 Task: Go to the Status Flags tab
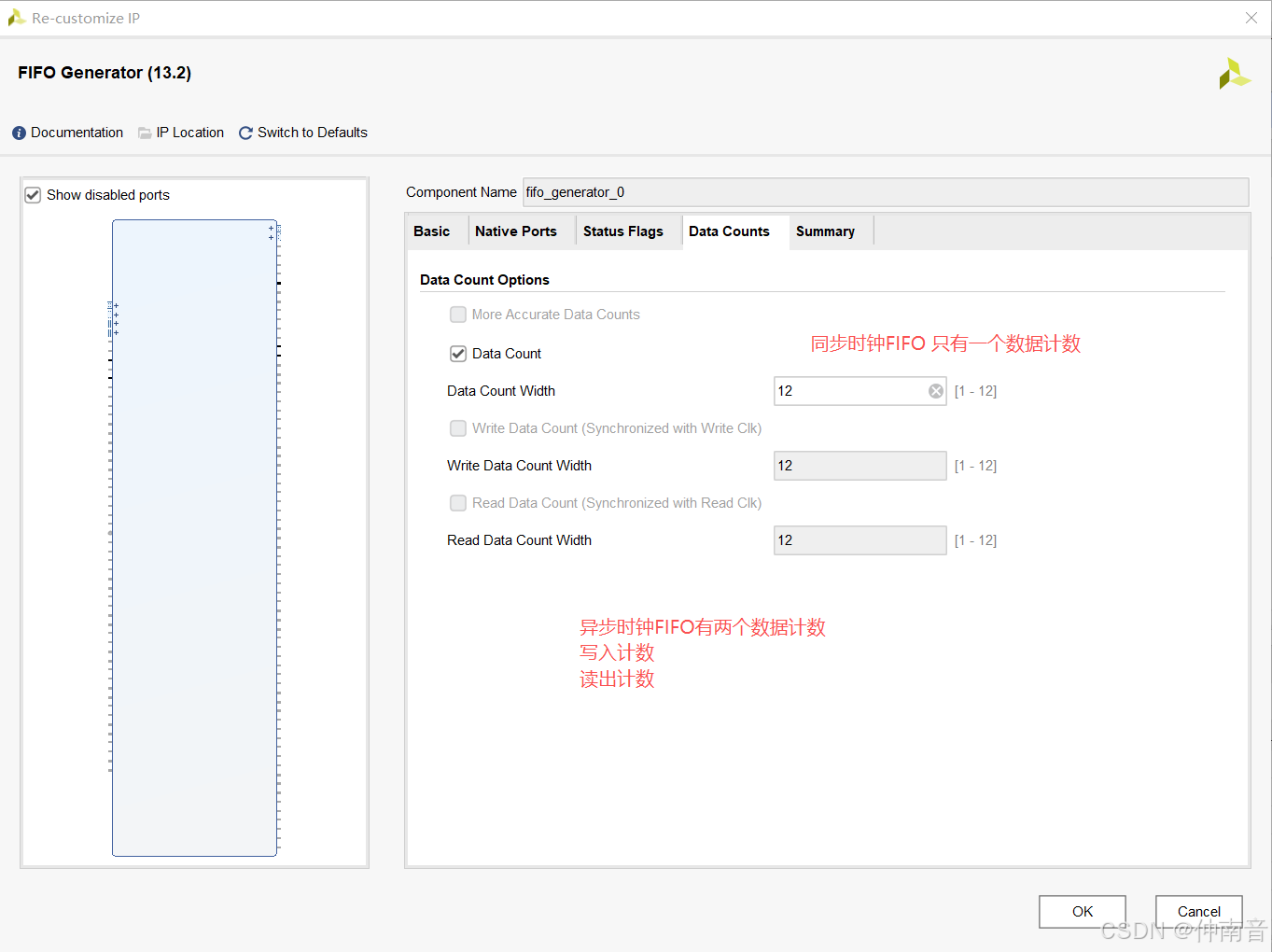coord(622,231)
